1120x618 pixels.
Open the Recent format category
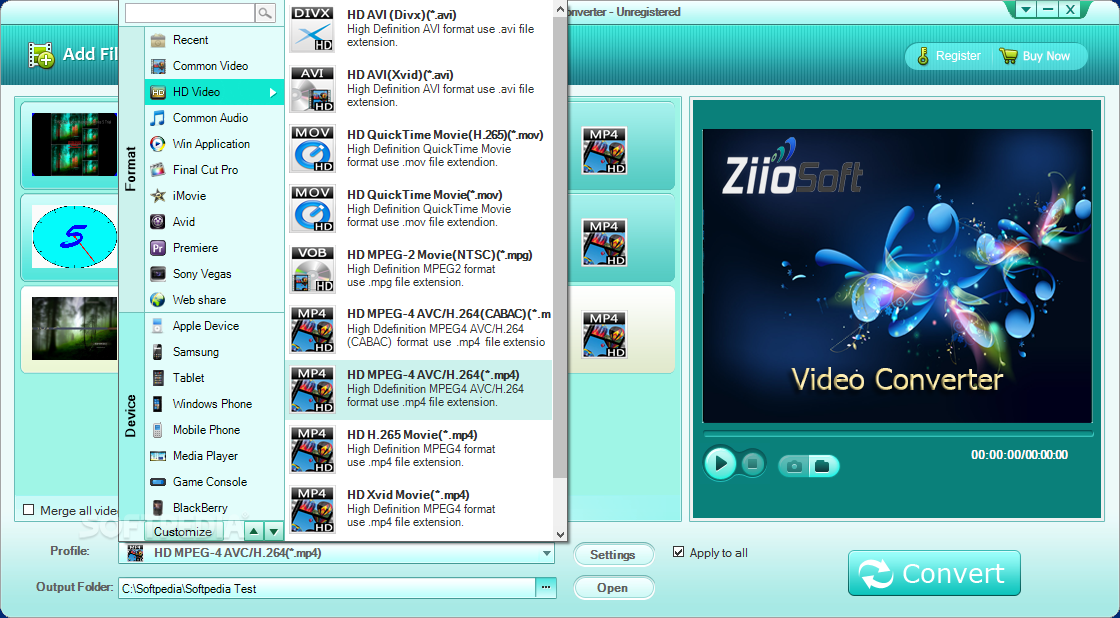coord(214,40)
